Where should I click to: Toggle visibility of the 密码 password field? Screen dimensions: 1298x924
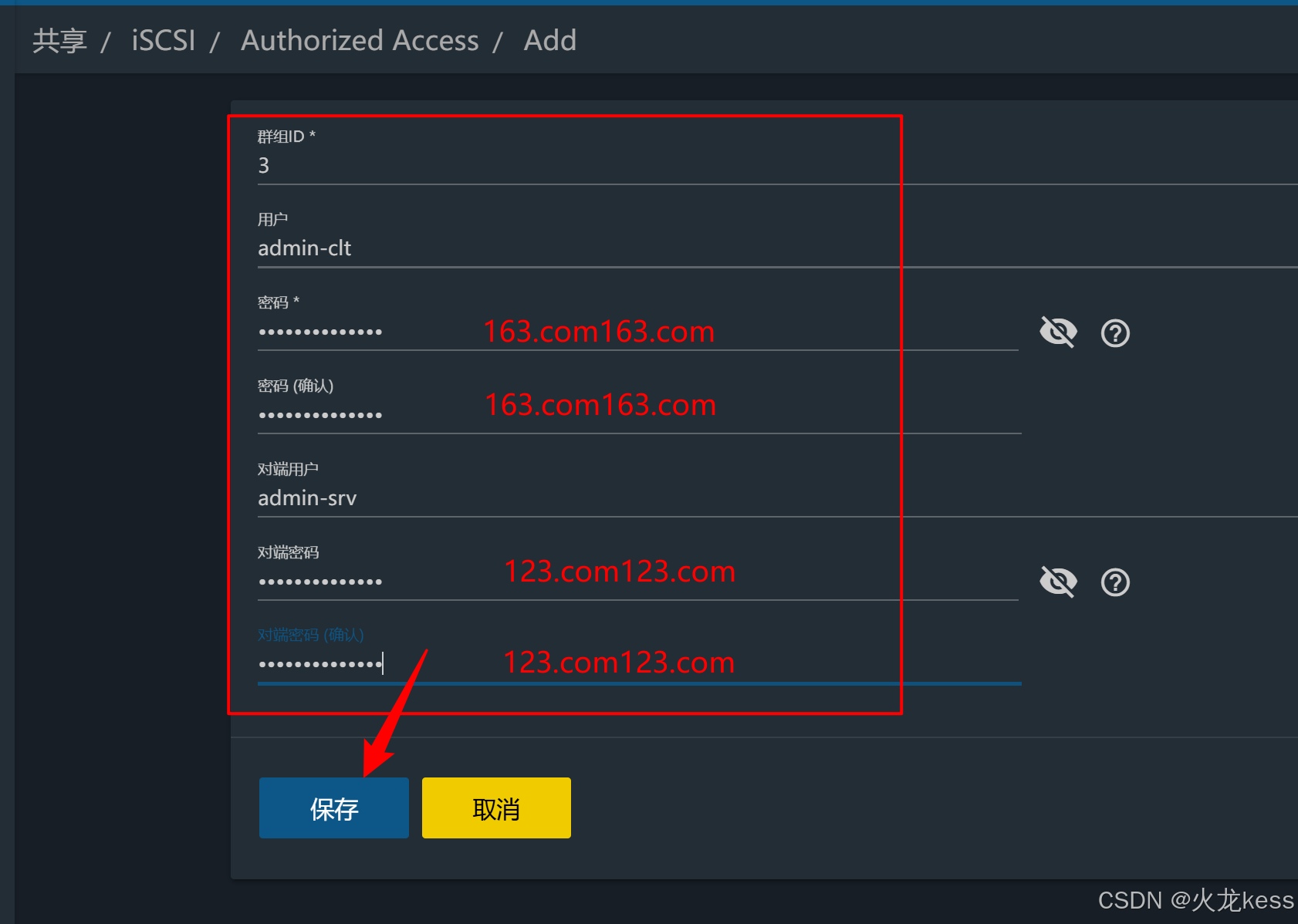point(1058,332)
